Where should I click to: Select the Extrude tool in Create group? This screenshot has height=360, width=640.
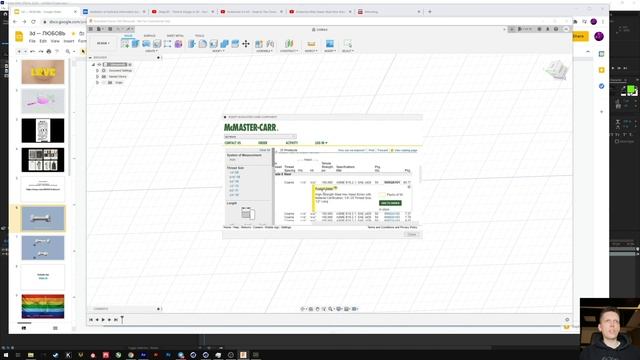(x=136, y=44)
